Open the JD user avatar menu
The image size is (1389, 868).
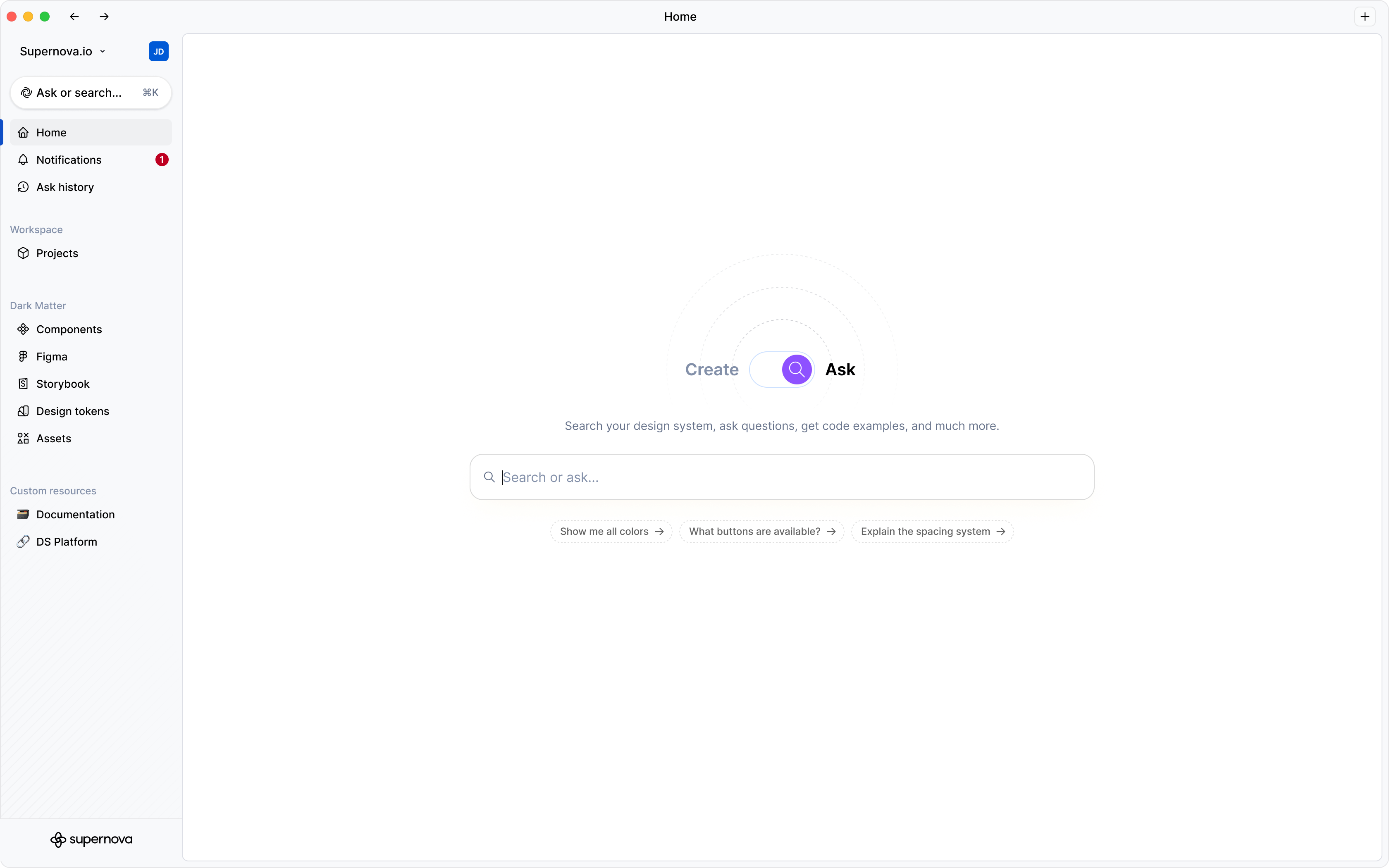[x=158, y=51]
